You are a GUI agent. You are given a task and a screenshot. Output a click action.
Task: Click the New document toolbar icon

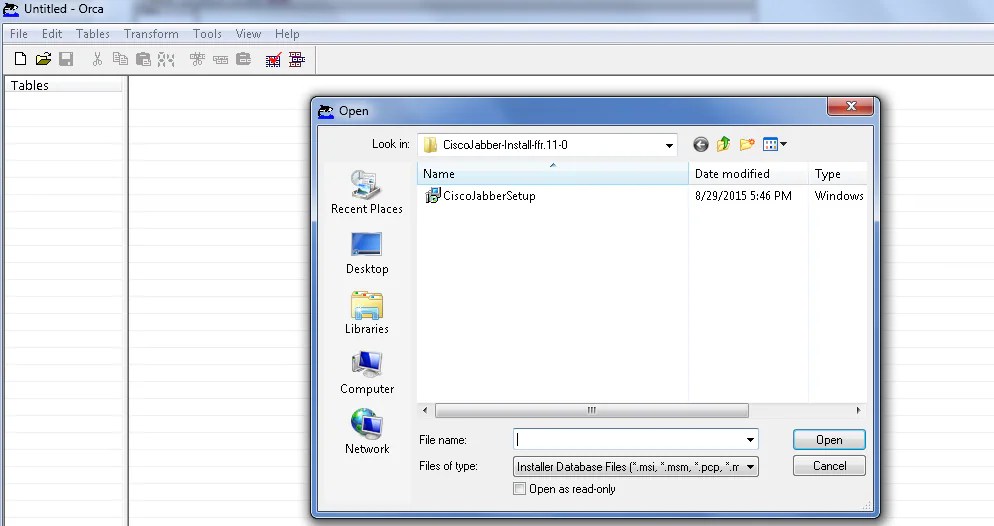tap(20, 59)
